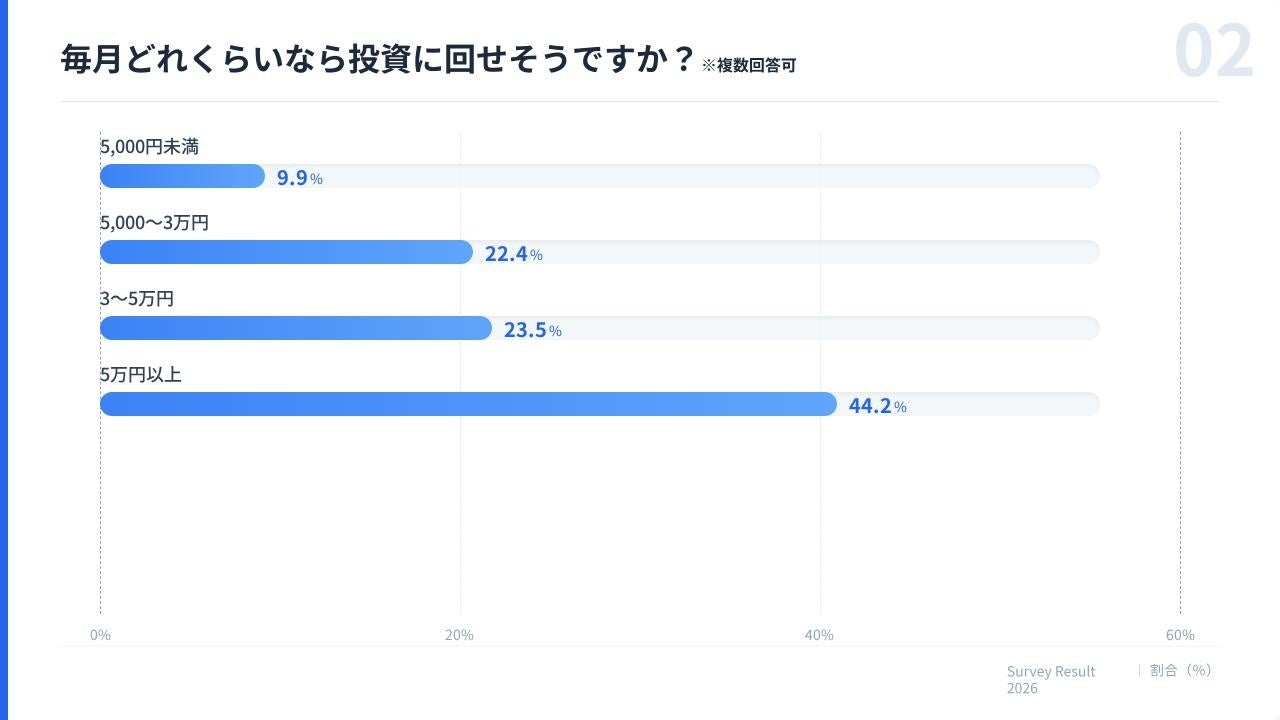Select the 3〜5万円 category label
Screen dimensions: 1280x720
point(137,299)
